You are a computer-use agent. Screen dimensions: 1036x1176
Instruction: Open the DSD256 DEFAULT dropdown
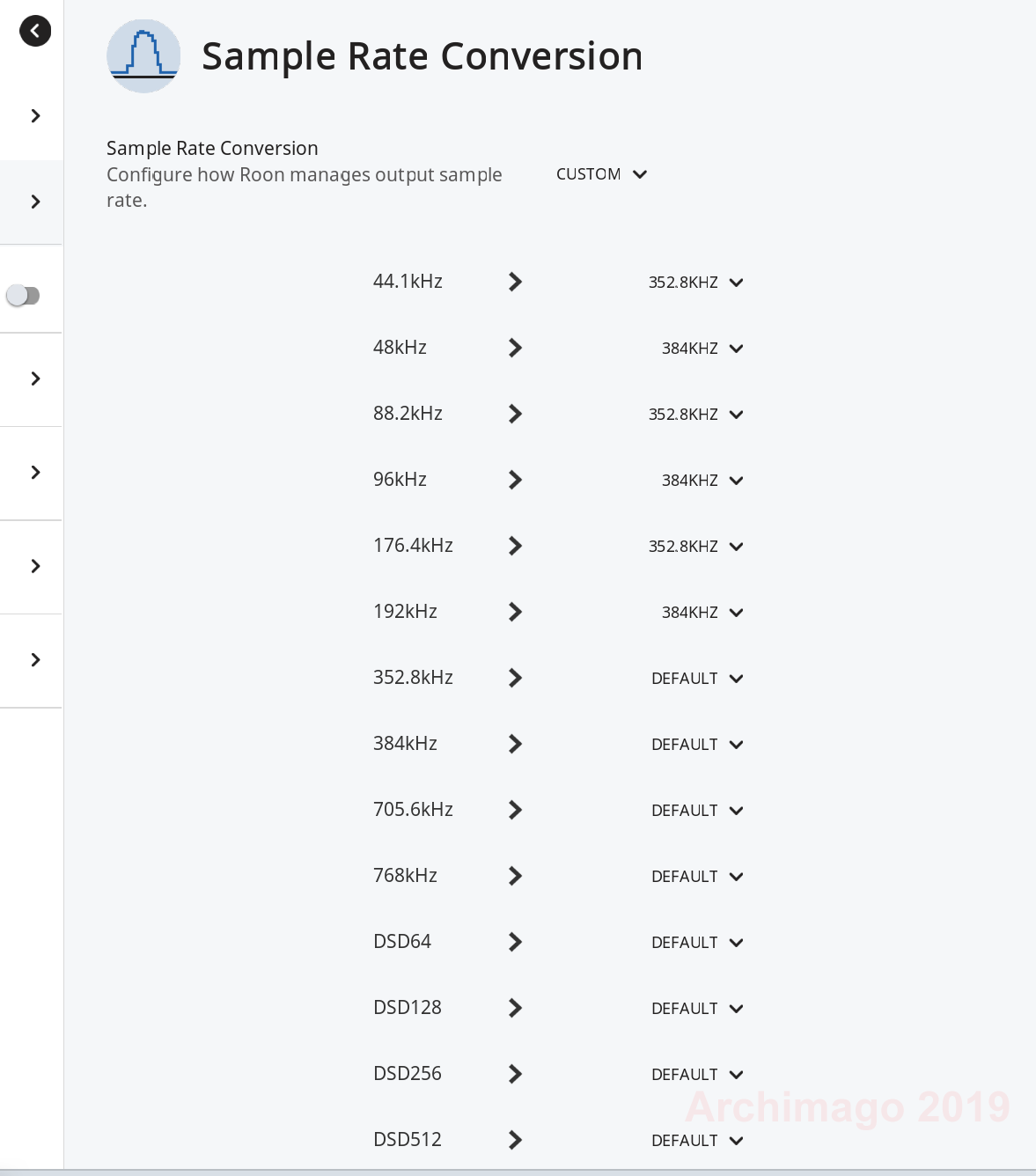point(697,1075)
